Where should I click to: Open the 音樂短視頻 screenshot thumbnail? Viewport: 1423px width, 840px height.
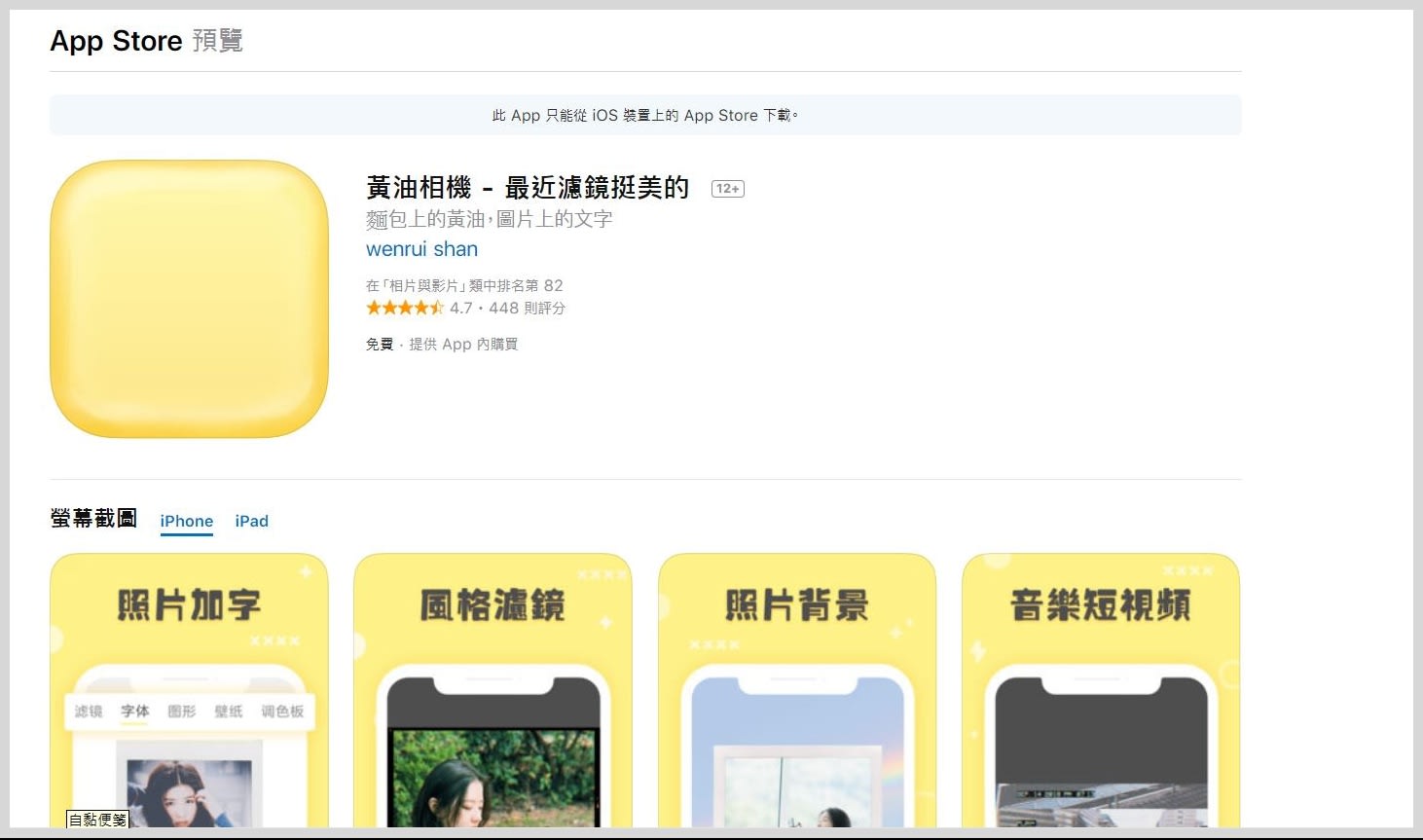[x=1101, y=691]
